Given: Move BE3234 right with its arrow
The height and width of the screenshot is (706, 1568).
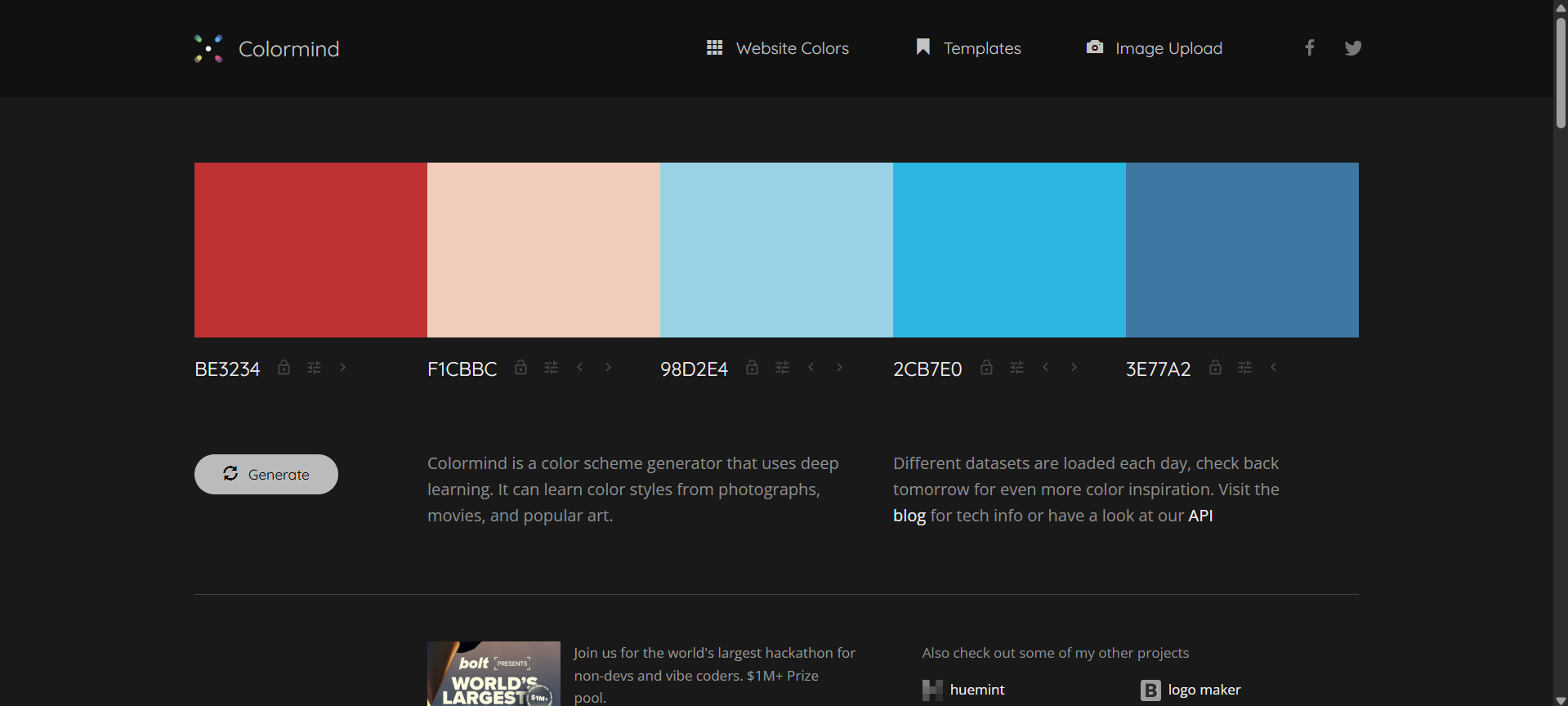Looking at the screenshot, I should tap(343, 367).
